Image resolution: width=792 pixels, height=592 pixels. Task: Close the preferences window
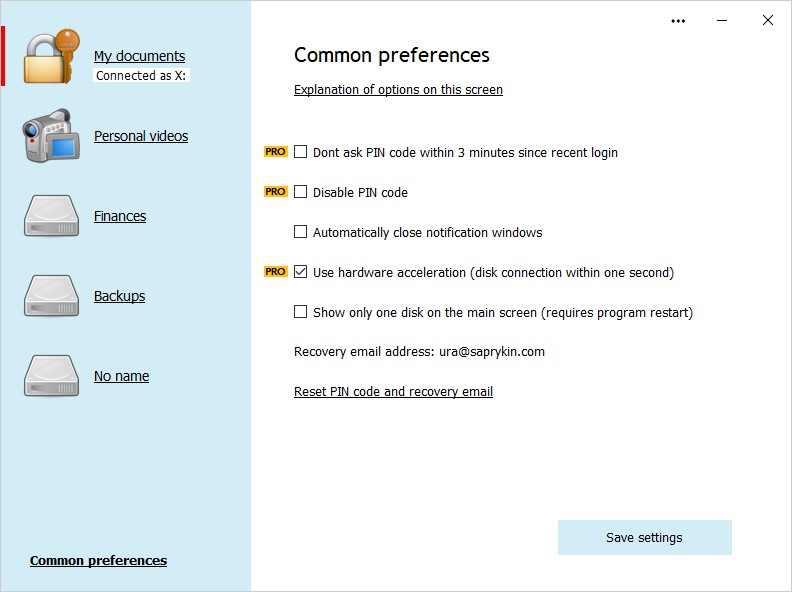pos(768,20)
